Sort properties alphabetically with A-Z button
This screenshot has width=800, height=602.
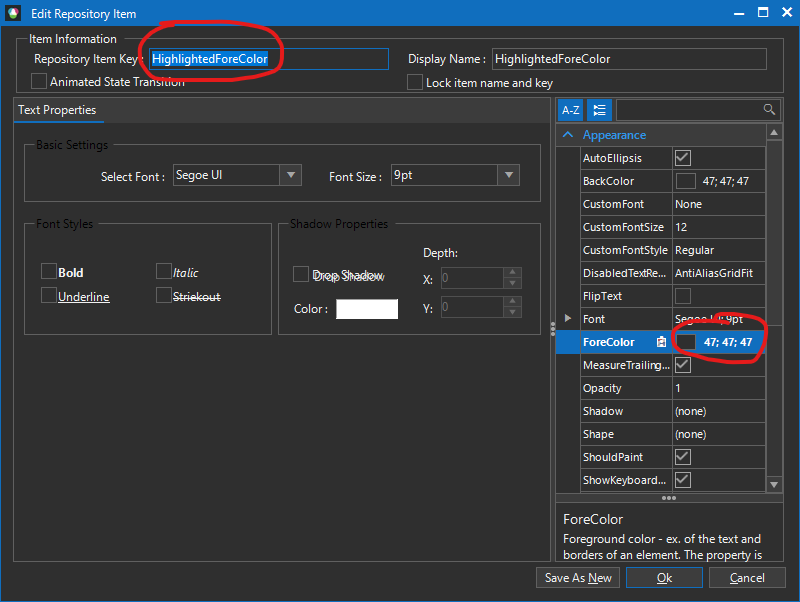coord(570,110)
